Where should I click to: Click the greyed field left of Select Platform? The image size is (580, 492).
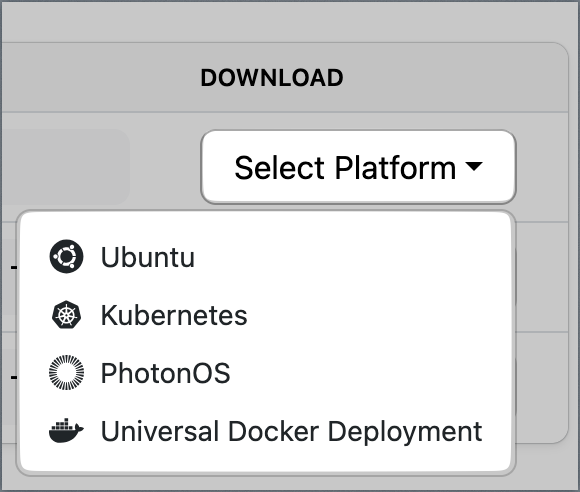tap(65, 167)
